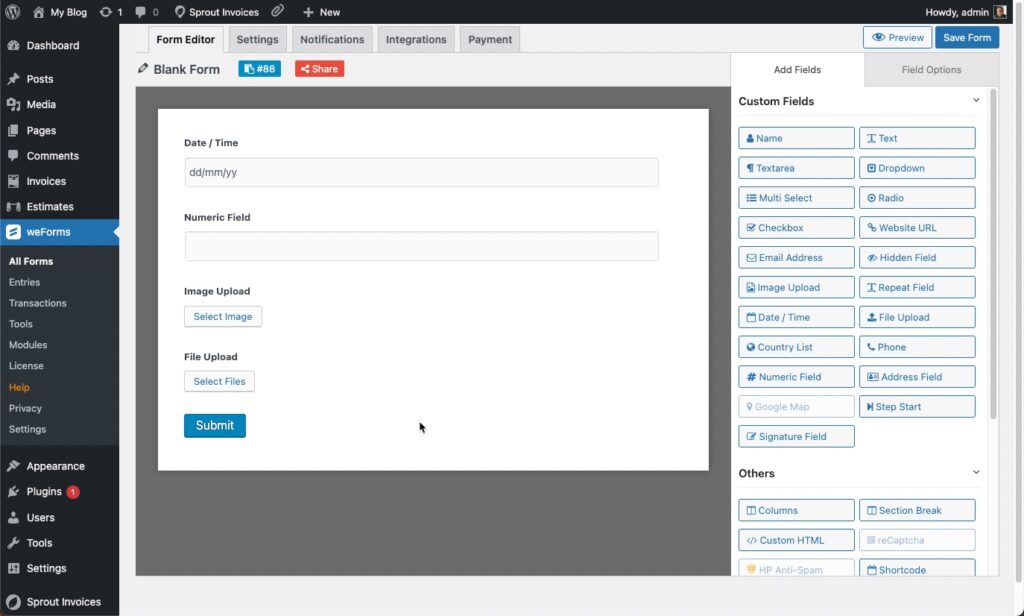Screen dimensions: 1024x616
Task: Insert a Radio field
Action: point(916,197)
